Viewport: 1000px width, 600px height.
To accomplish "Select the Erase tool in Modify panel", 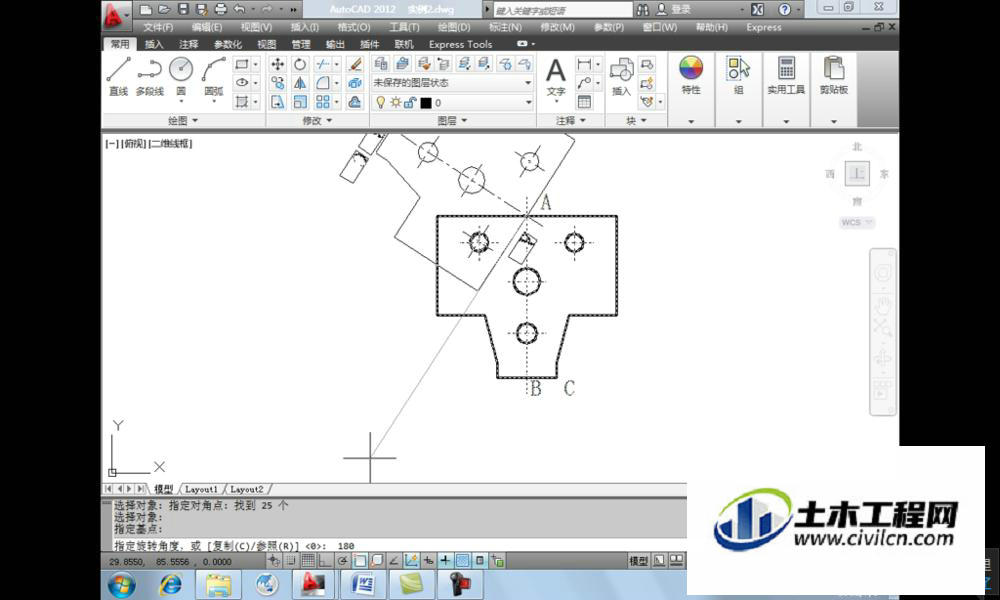I will tap(355, 64).
